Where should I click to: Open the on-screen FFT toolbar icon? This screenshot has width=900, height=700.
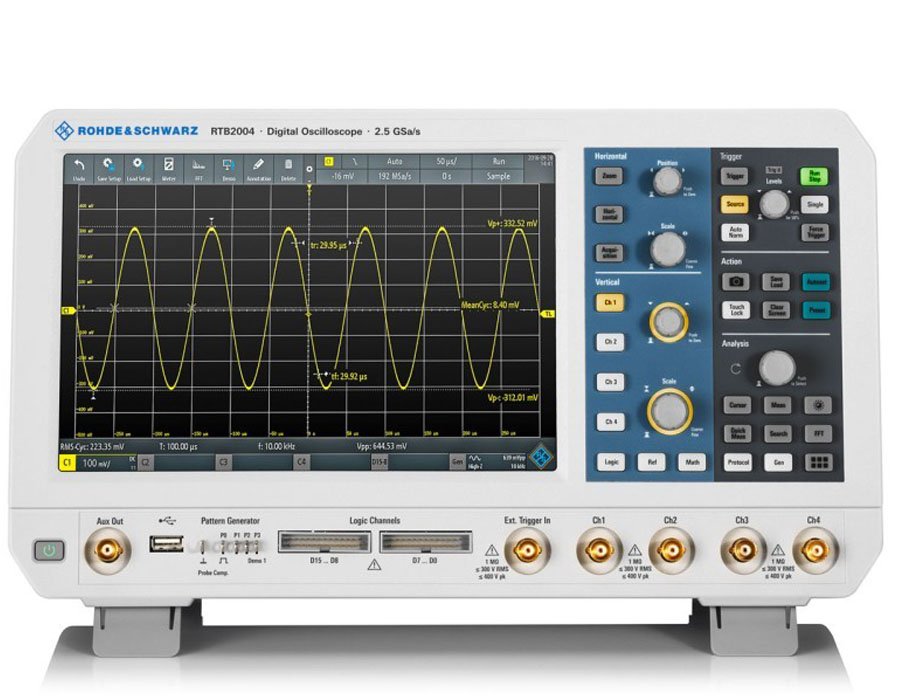(x=198, y=167)
